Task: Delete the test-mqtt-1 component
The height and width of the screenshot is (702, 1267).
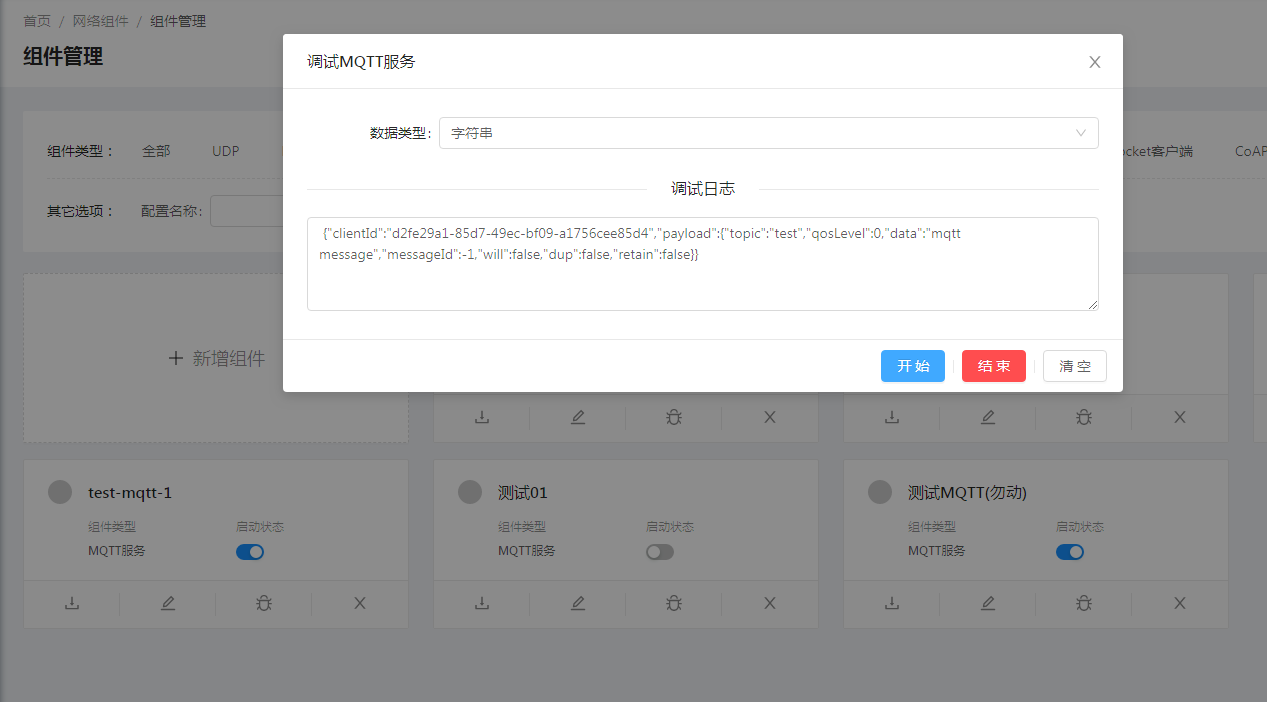Action: 360,603
